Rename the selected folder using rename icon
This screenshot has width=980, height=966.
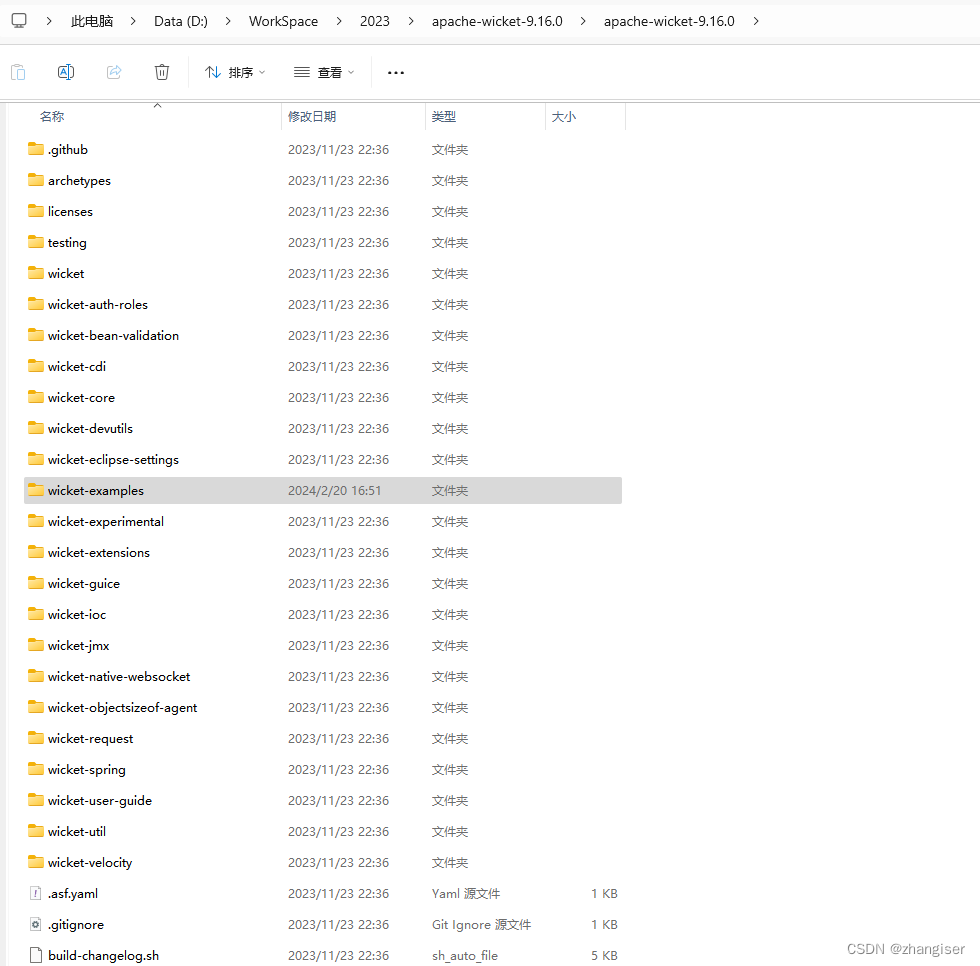pyautogui.click(x=66, y=71)
